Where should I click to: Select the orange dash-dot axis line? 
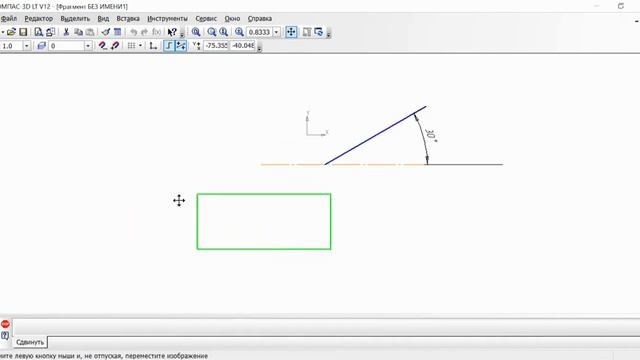343,164
